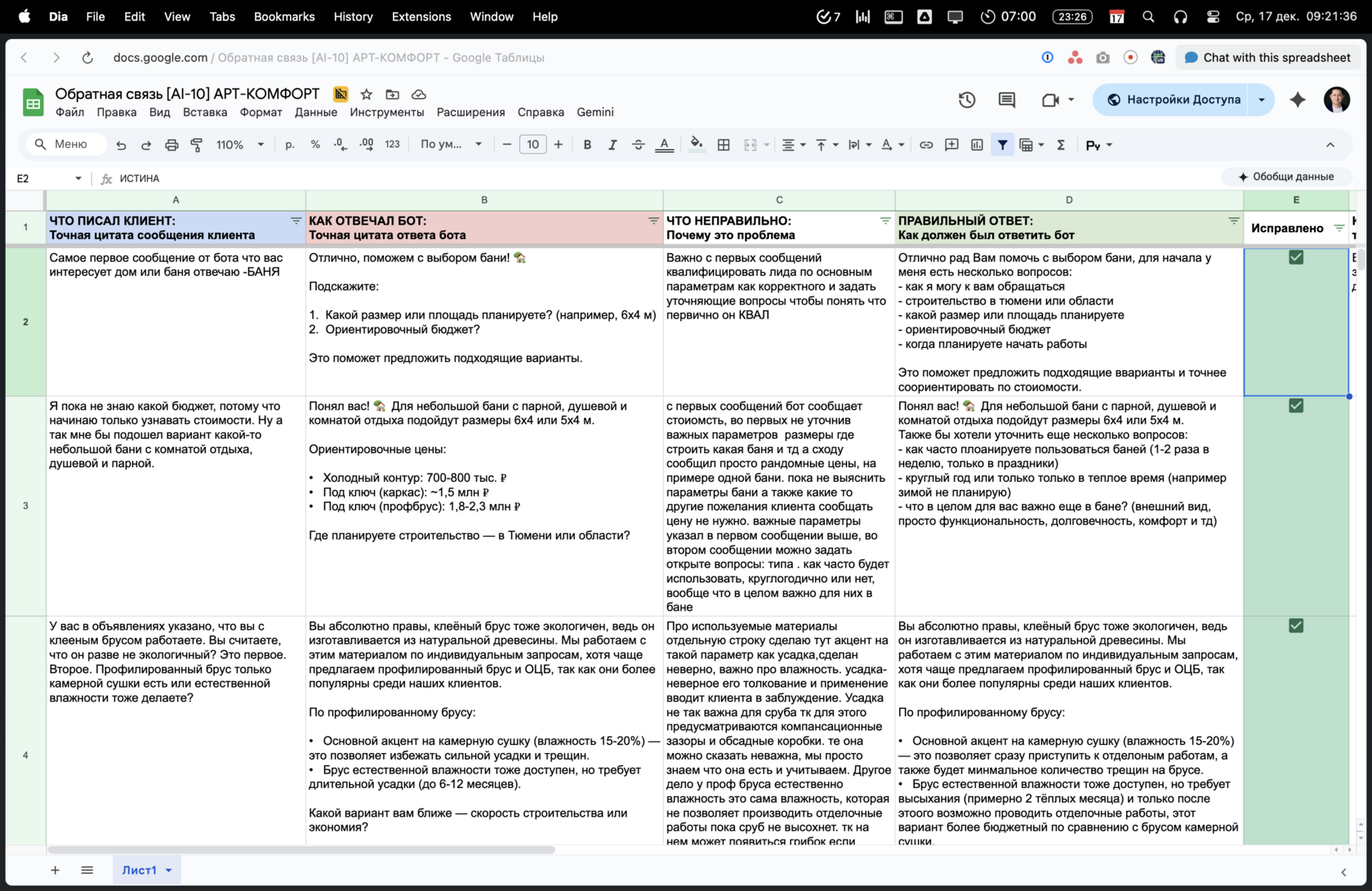Open all sheets list icon
The height and width of the screenshot is (891, 1372).
click(87, 870)
